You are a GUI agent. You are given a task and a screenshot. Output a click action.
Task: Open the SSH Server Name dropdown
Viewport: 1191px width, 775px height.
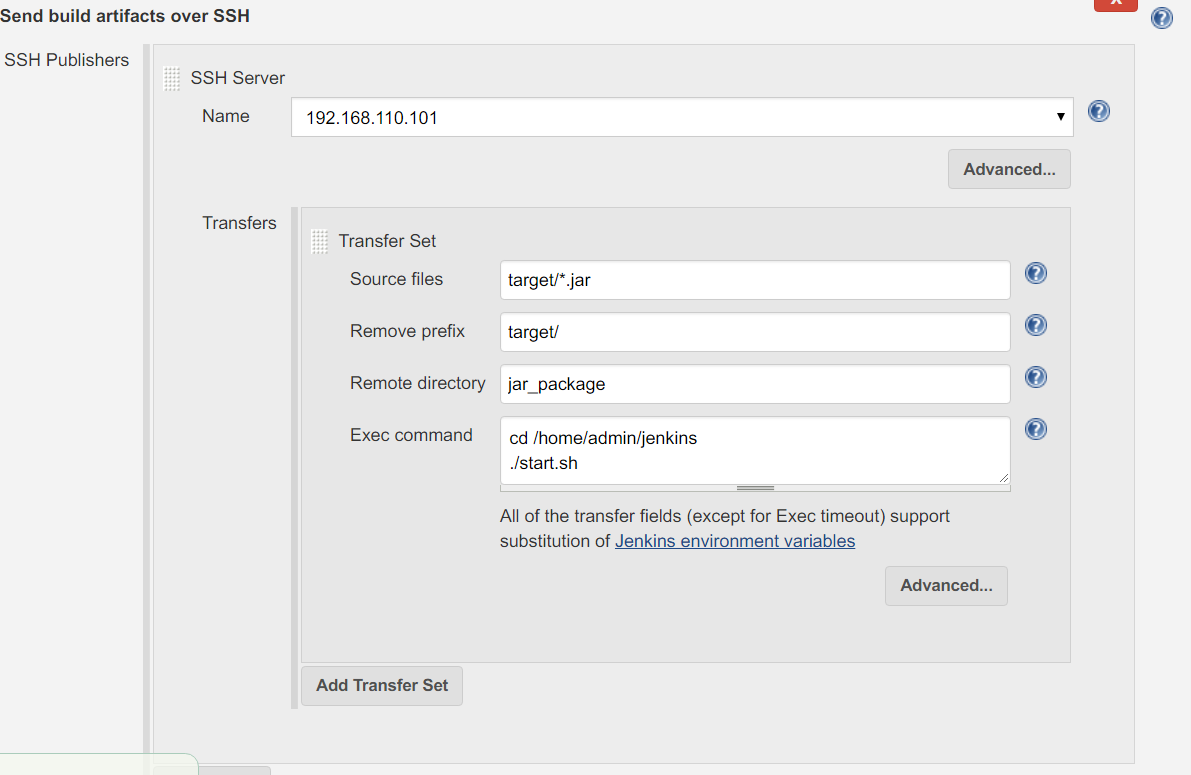click(682, 117)
